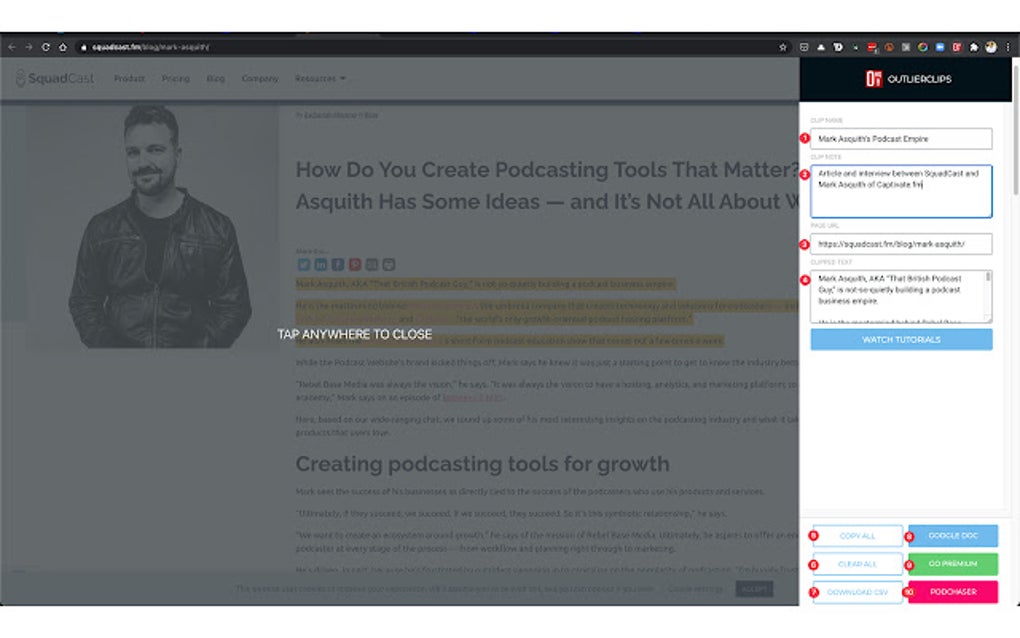
Task: Share the article via the LinkedIn icon
Action: pyautogui.click(x=320, y=265)
